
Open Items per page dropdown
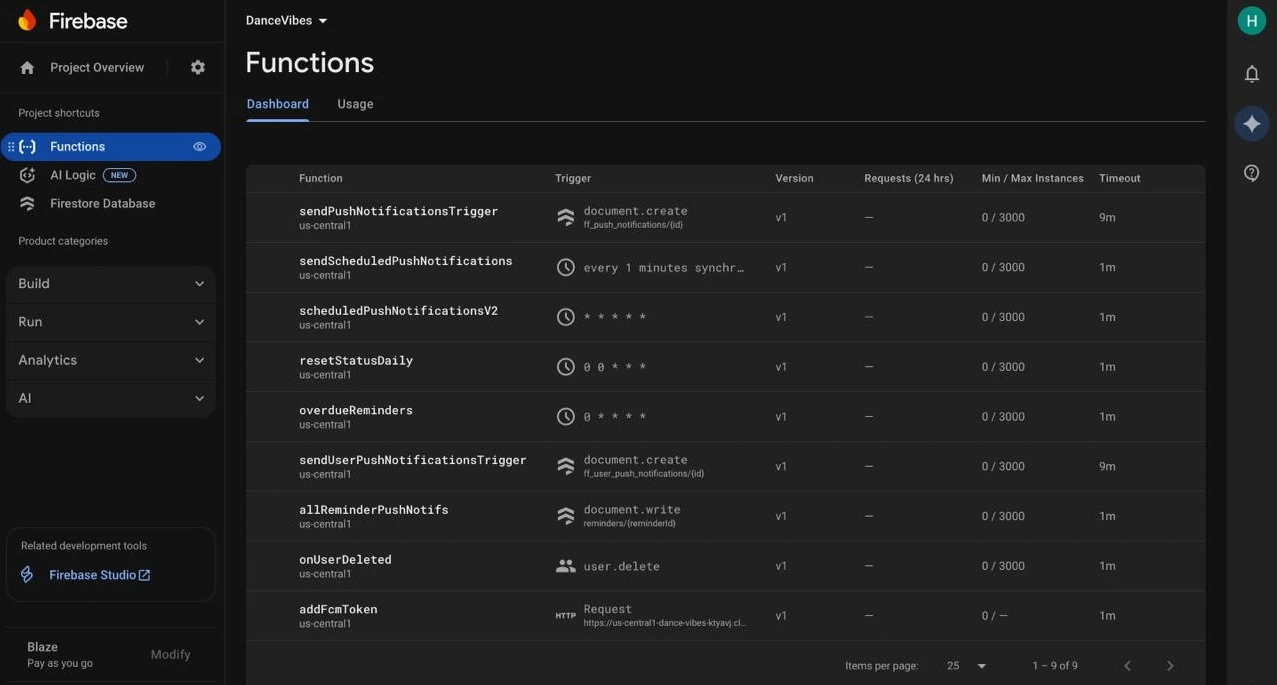coord(966,666)
